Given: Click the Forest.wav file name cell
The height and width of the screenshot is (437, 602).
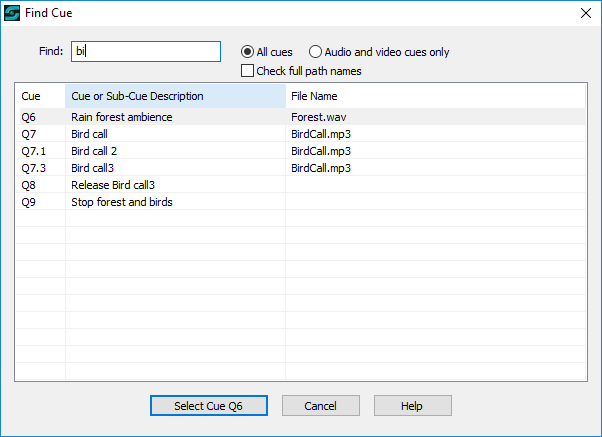Looking at the screenshot, I should (319, 117).
